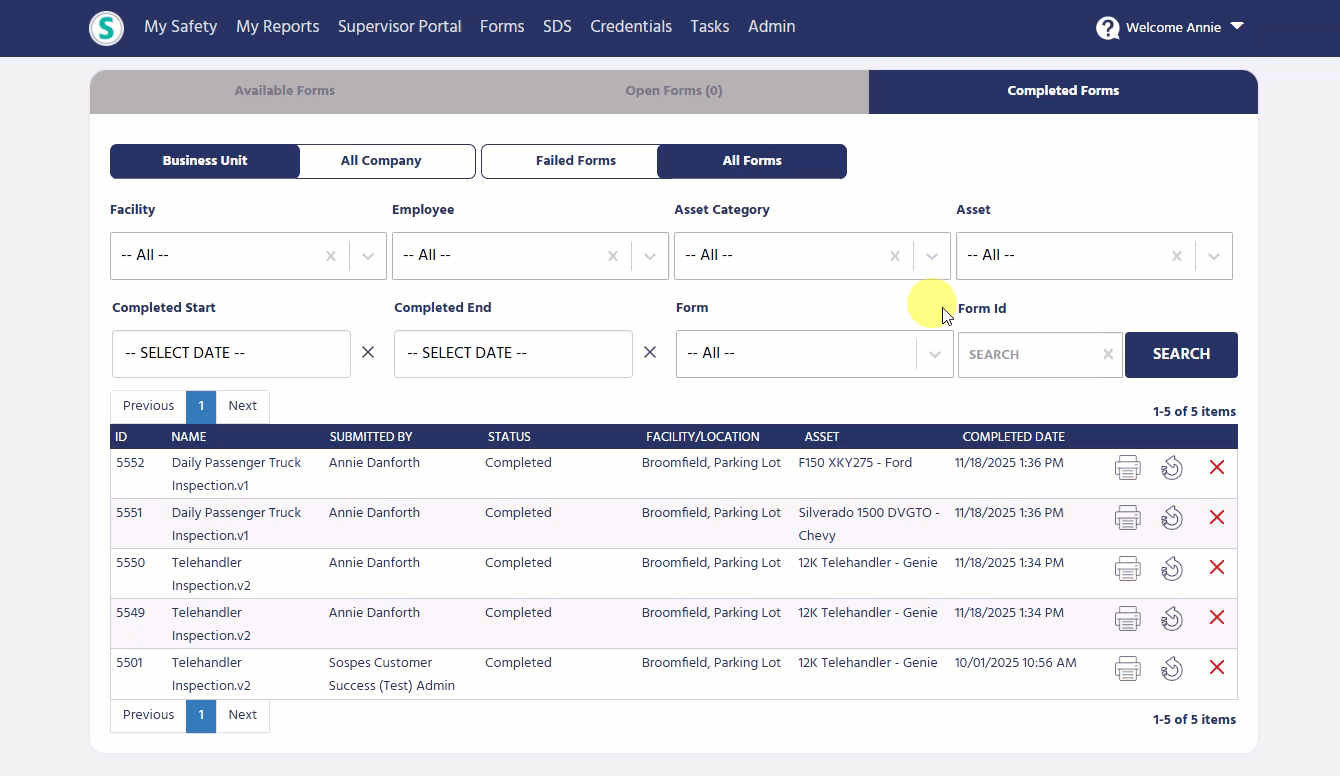Print the form with ID 5552
Viewport: 1340px width, 776px height.
1127,467
